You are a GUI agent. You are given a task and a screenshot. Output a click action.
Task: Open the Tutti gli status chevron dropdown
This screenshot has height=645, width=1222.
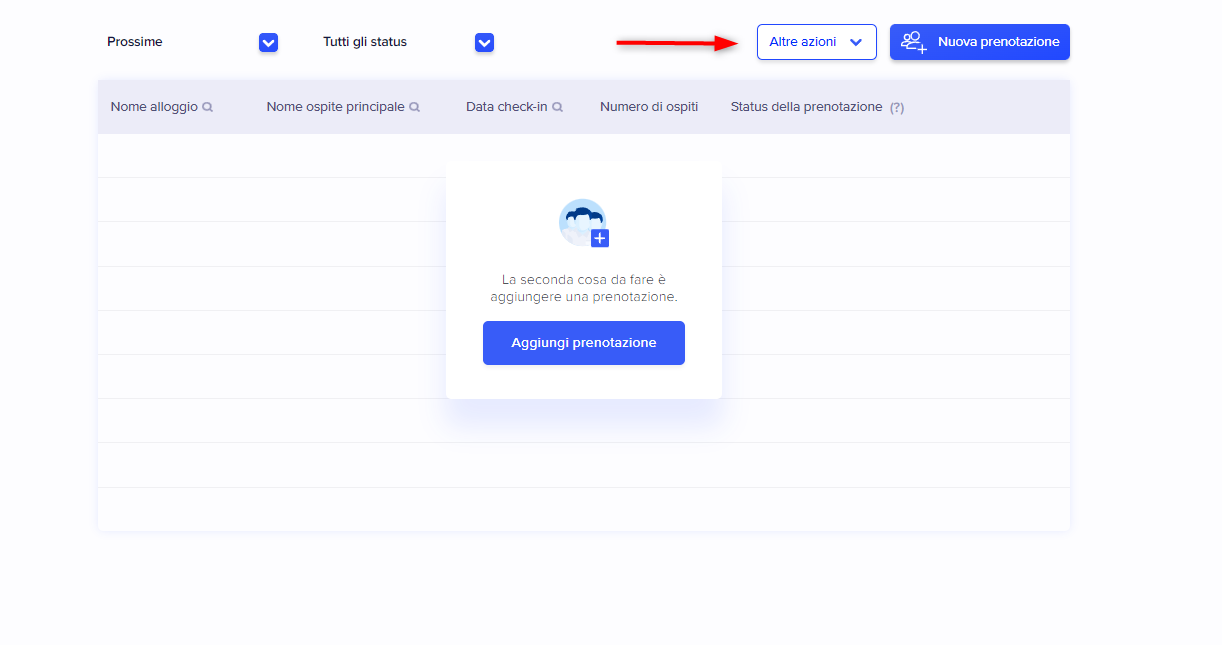pyautogui.click(x=484, y=42)
